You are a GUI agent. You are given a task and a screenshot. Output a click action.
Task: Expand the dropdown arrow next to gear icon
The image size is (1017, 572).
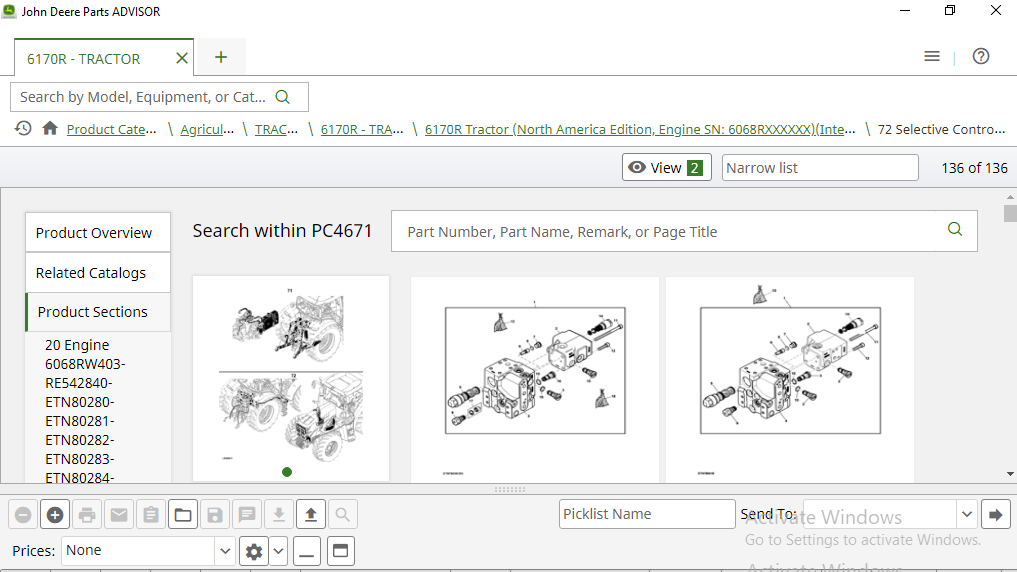click(x=279, y=551)
